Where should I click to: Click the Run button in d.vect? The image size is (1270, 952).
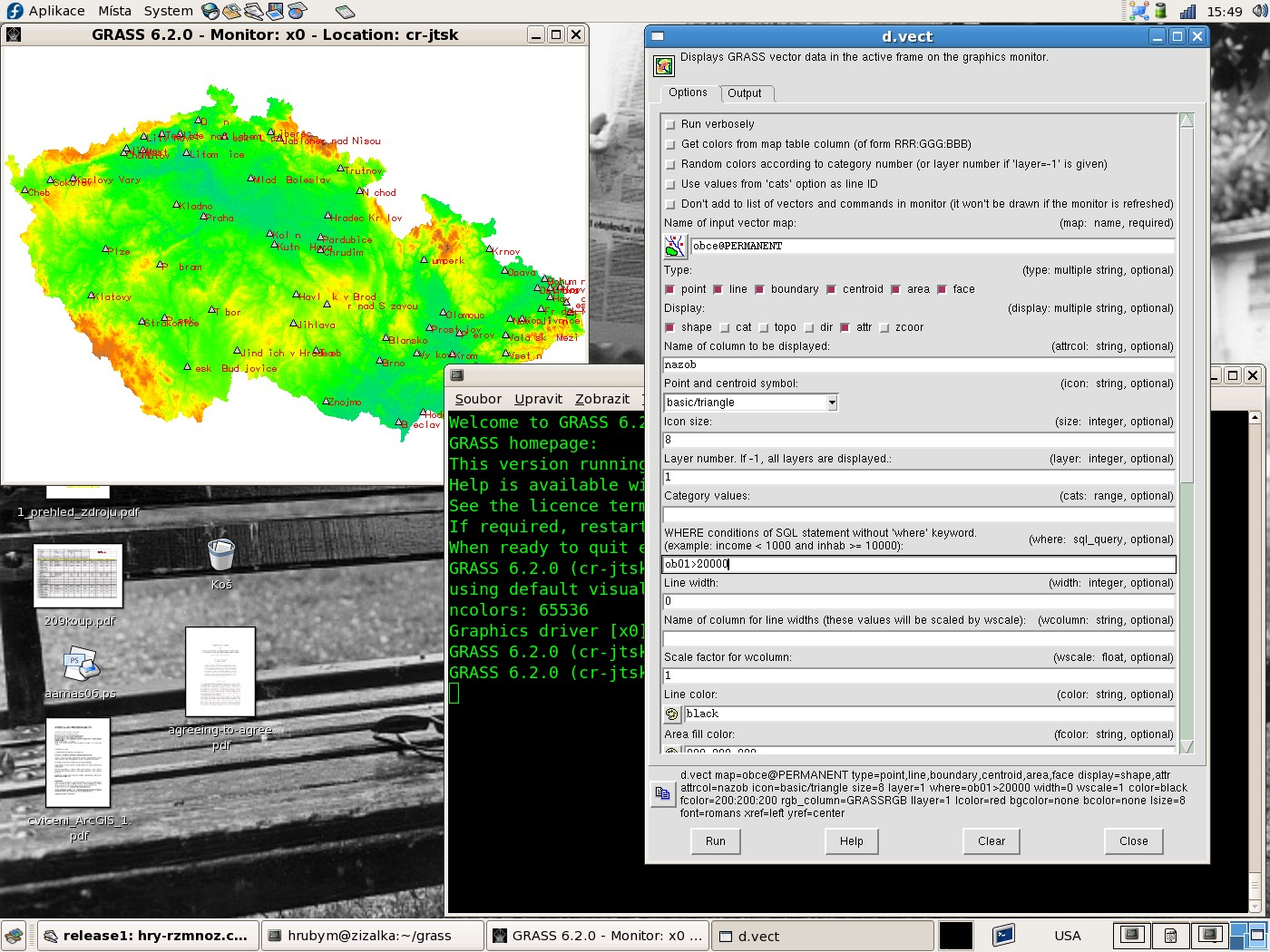click(716, 841)
